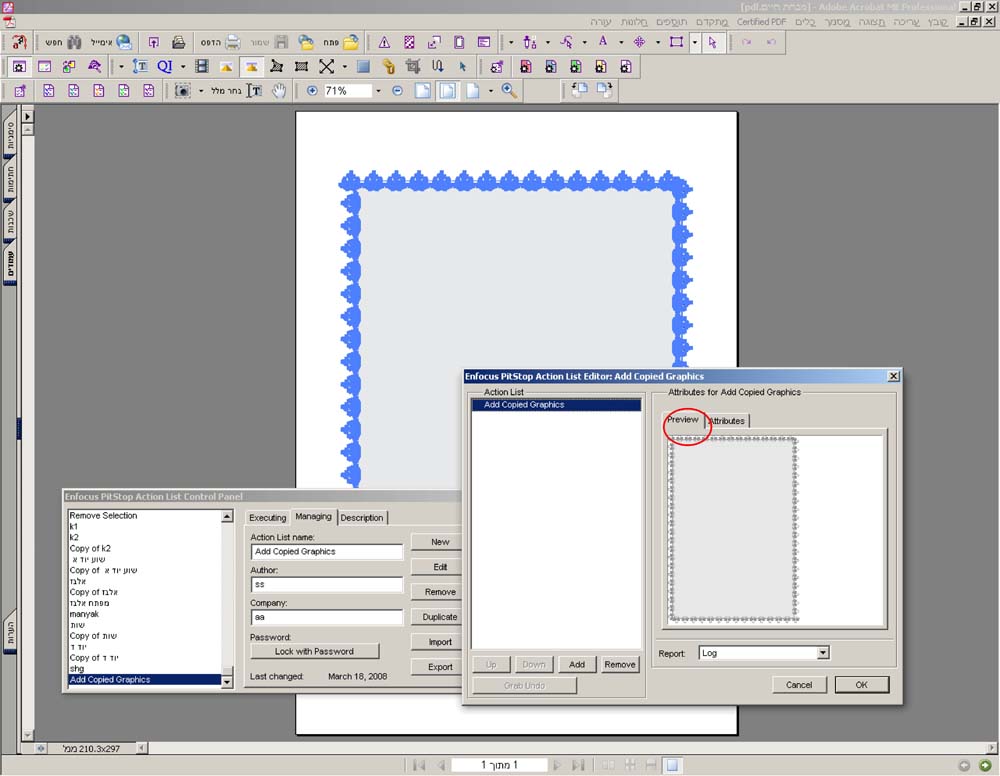Image resolution: width=1000 pixels, height=776 pixels.
Task: Select the Hand tool
Action: click(279, 91)
